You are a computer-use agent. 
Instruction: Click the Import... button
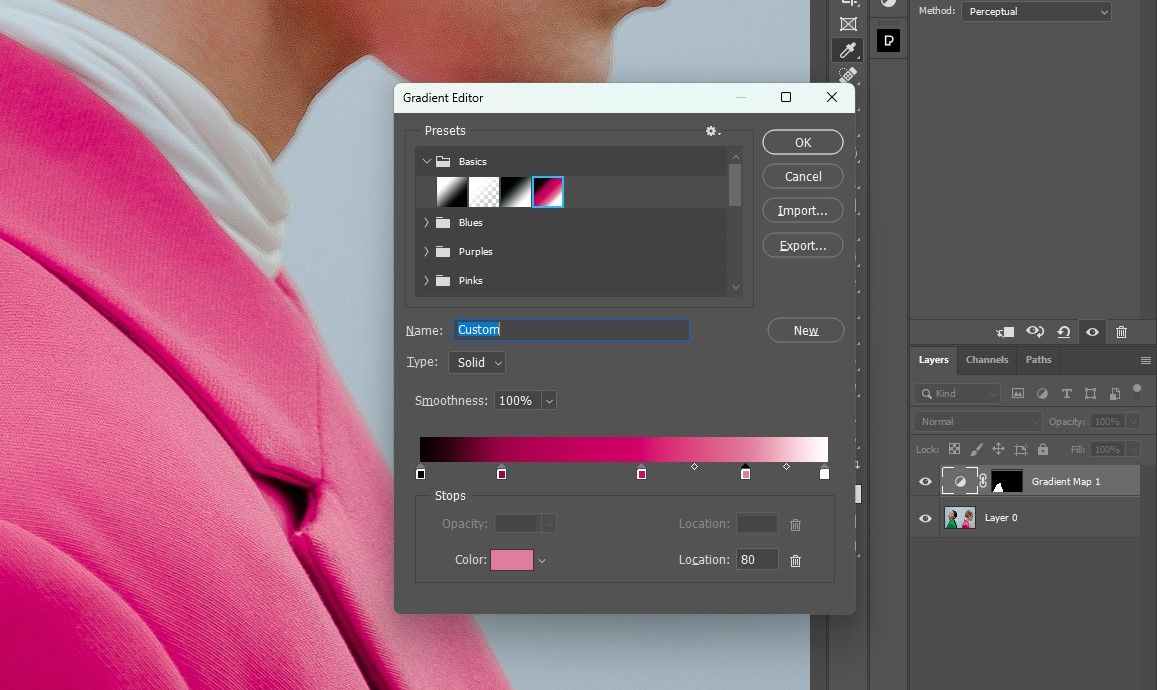click(x=803, y=211)
